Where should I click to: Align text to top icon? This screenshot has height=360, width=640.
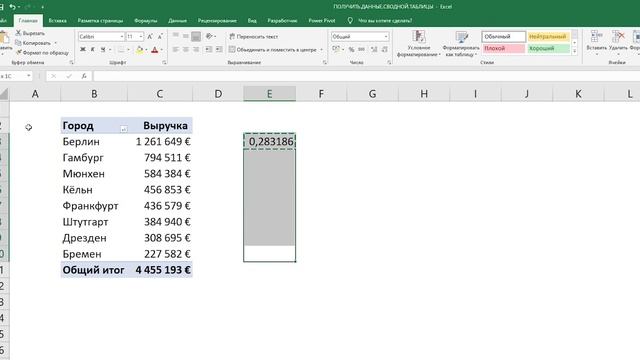point(176,36)
